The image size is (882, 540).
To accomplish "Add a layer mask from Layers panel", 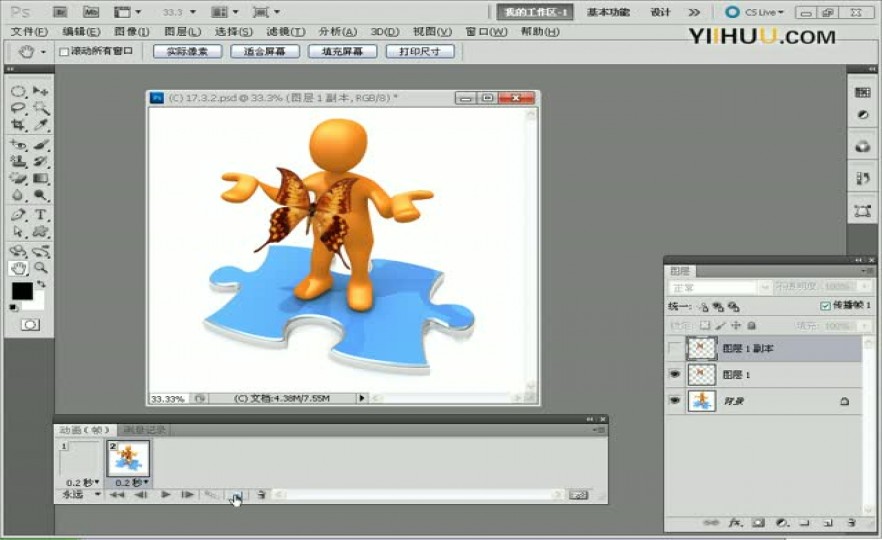I will point(758,523).
